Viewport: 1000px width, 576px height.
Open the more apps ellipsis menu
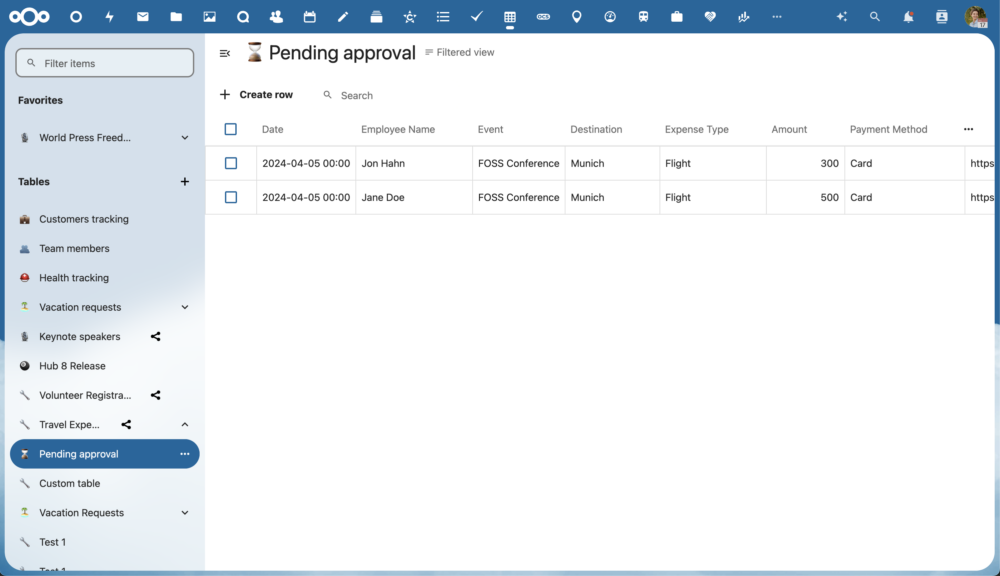(x=776, y=16)
